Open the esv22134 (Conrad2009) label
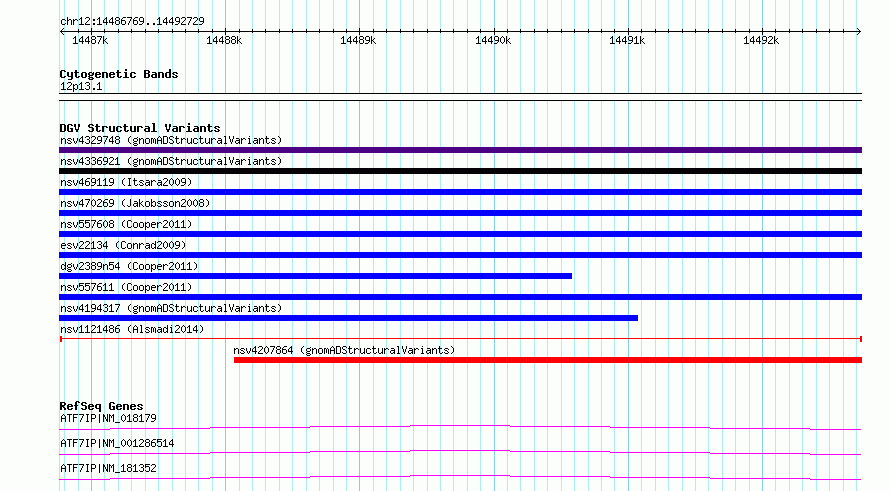Viewport: 890px width, 491px height. tap(123, 245)
